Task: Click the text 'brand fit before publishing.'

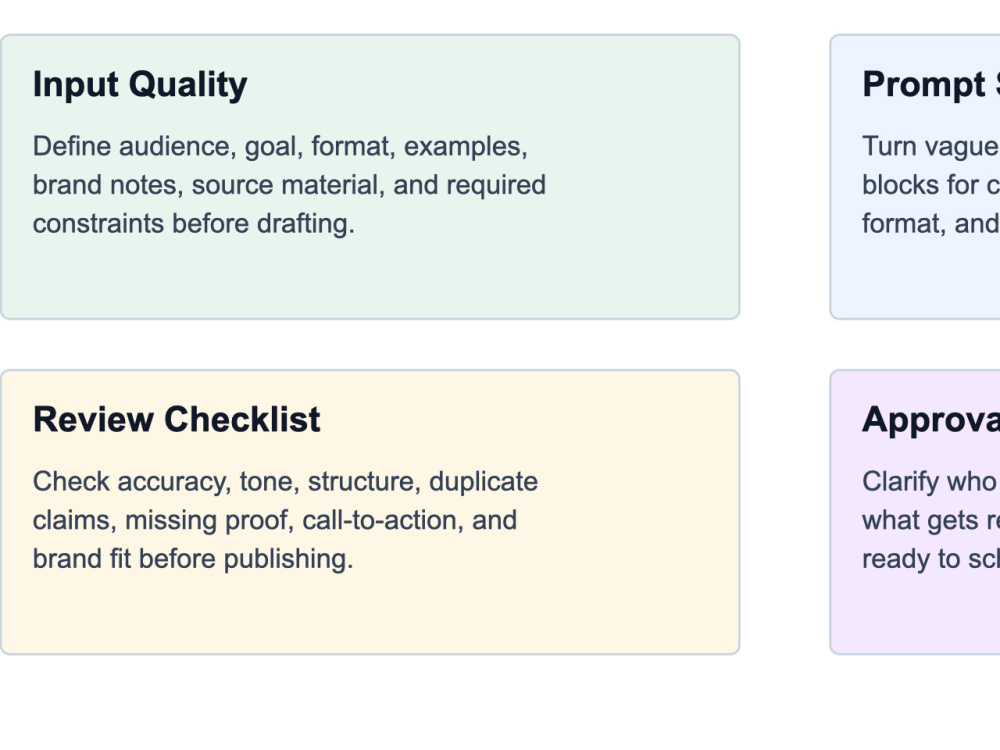Action: (x=193, y=559)
